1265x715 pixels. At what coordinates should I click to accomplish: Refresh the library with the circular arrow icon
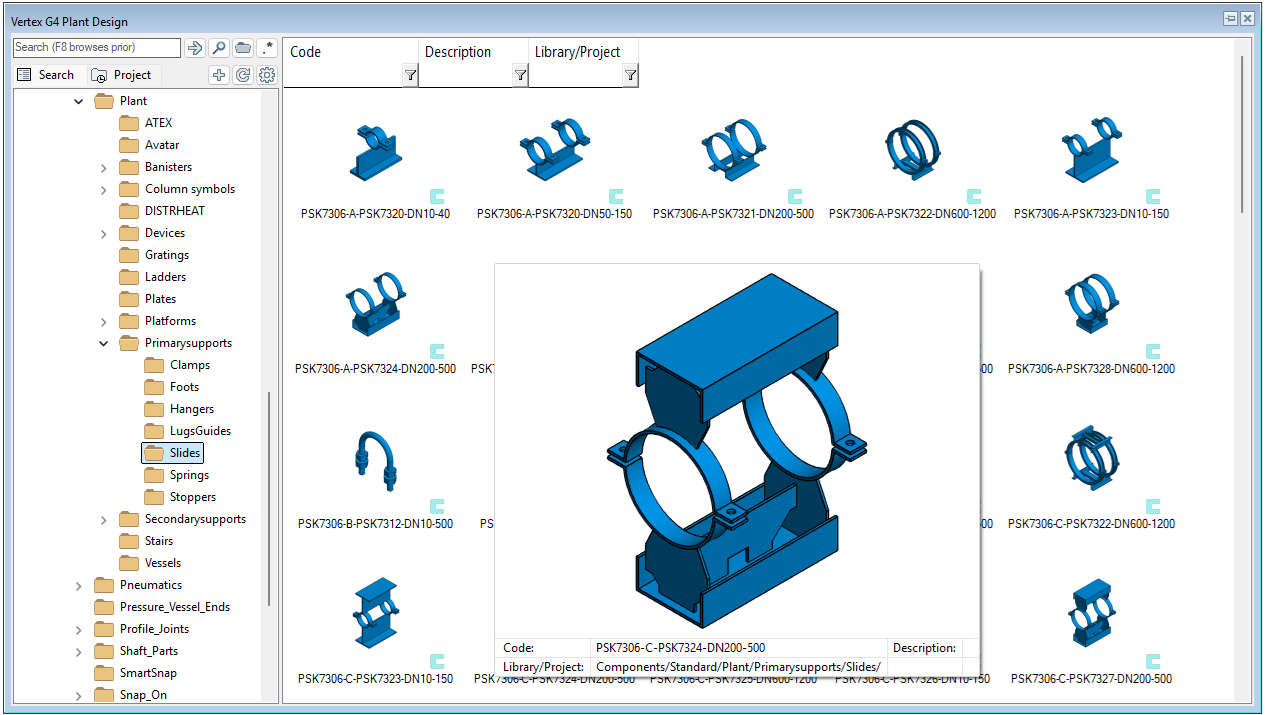pos(243,74)
